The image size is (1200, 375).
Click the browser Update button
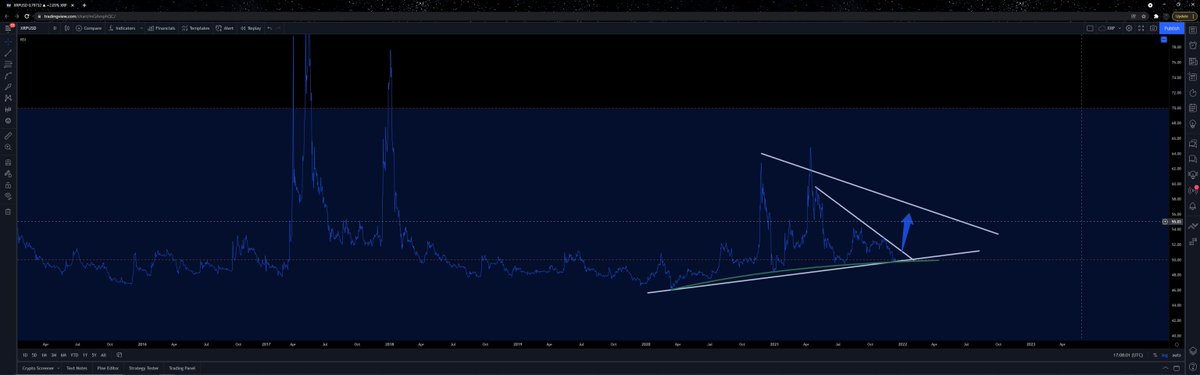point(1184,16)
